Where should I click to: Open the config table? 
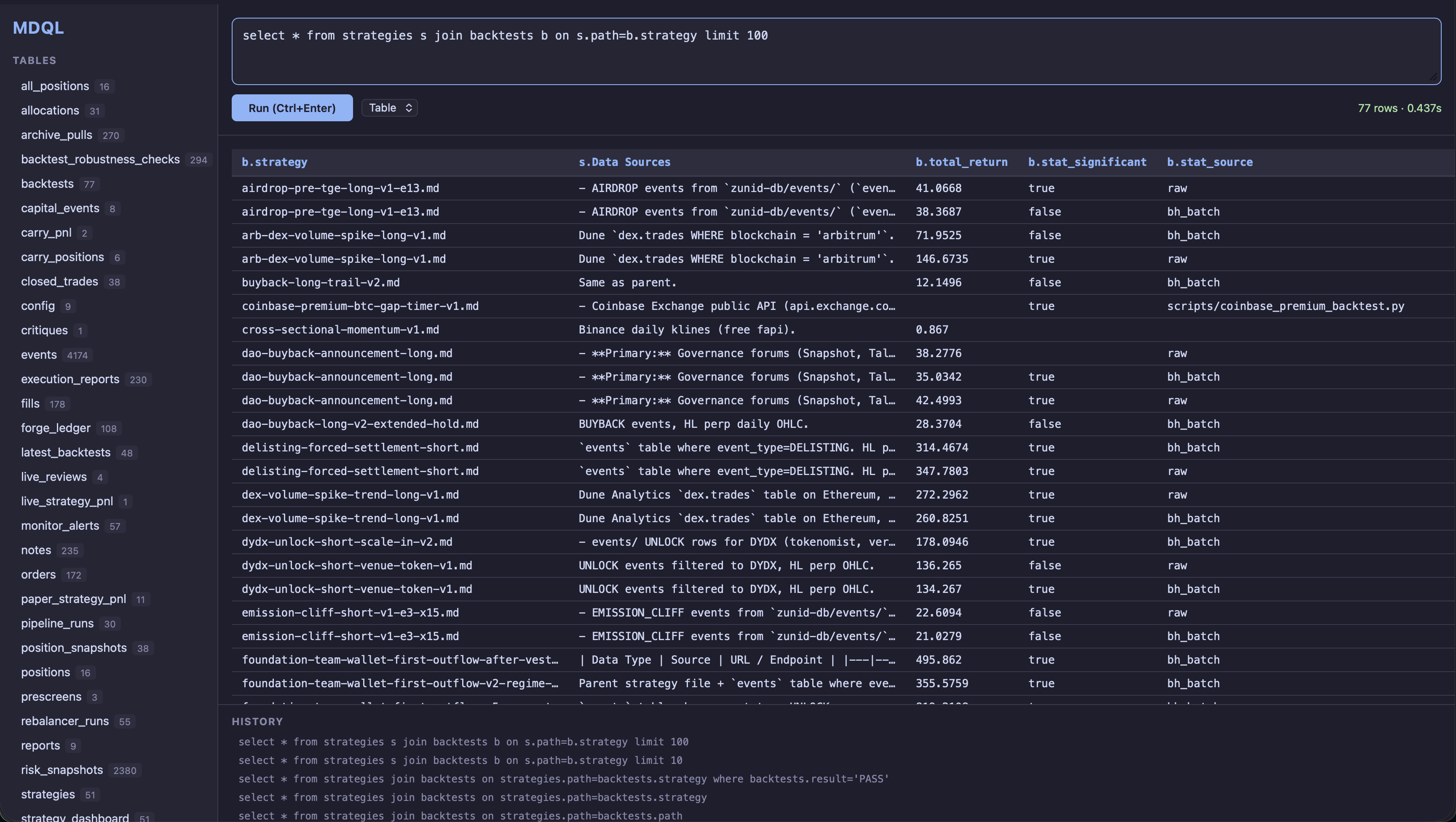pyautogui.click(x=38, y=306)
